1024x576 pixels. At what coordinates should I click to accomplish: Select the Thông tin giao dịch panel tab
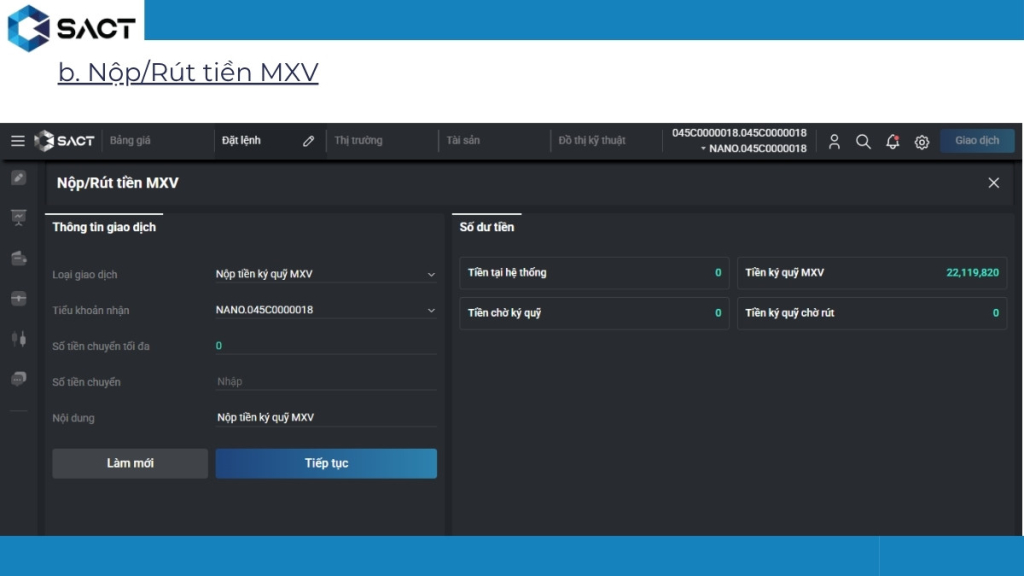tap(104, 227)
